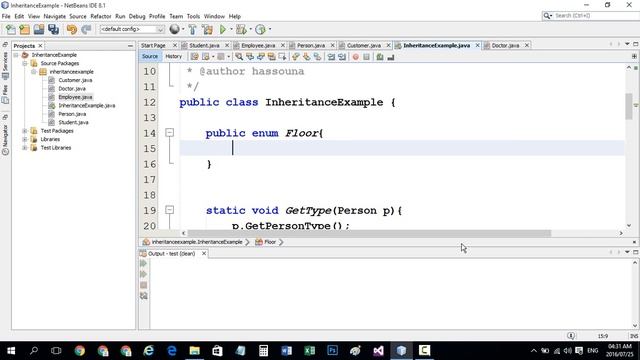Switch to the Student.java editor tab
The width and height of the screenshot is (640, 360).
(x=204, y=45)
